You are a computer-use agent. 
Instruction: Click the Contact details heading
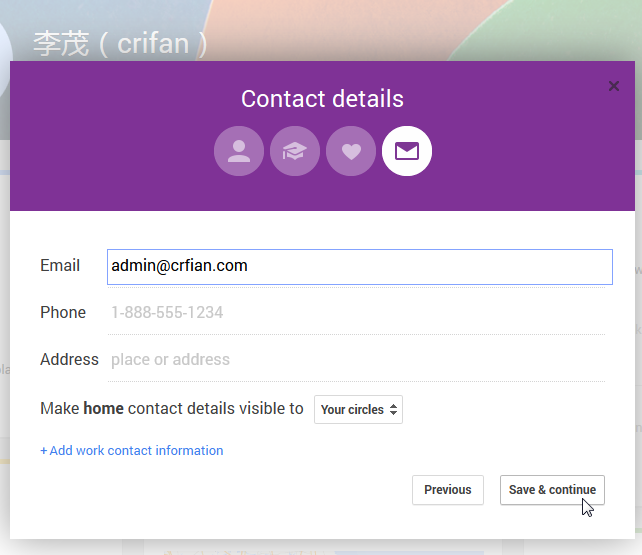[322, 100]
